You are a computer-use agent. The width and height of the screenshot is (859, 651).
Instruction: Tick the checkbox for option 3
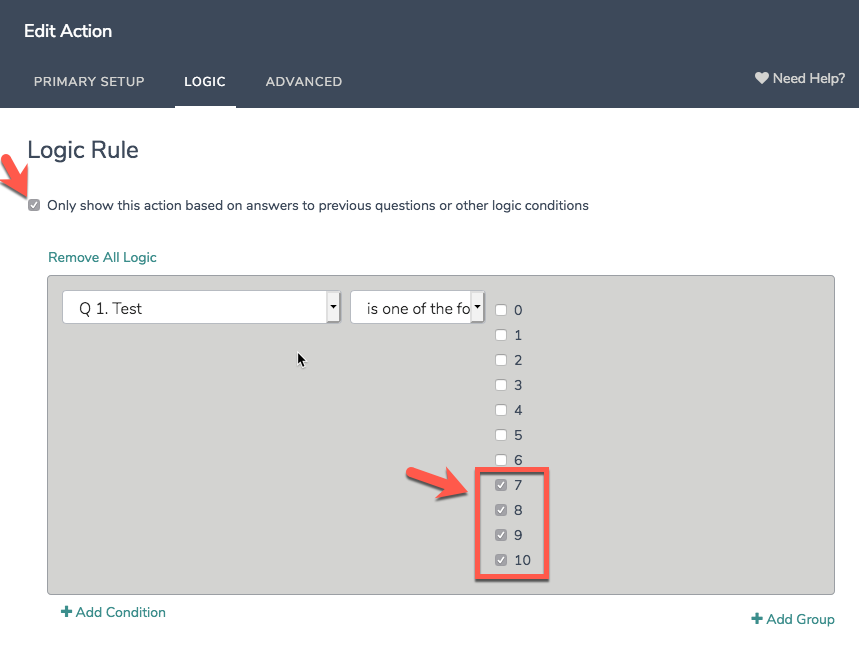501,385
